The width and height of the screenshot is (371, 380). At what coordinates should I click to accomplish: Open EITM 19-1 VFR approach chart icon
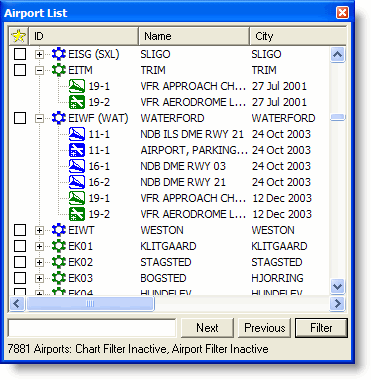point(77,86)
